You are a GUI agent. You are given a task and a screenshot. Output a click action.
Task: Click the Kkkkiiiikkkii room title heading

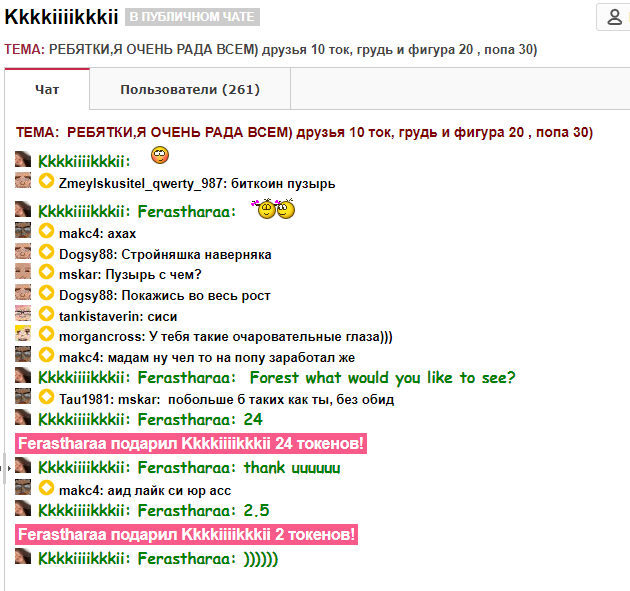[x=62, y=17]
